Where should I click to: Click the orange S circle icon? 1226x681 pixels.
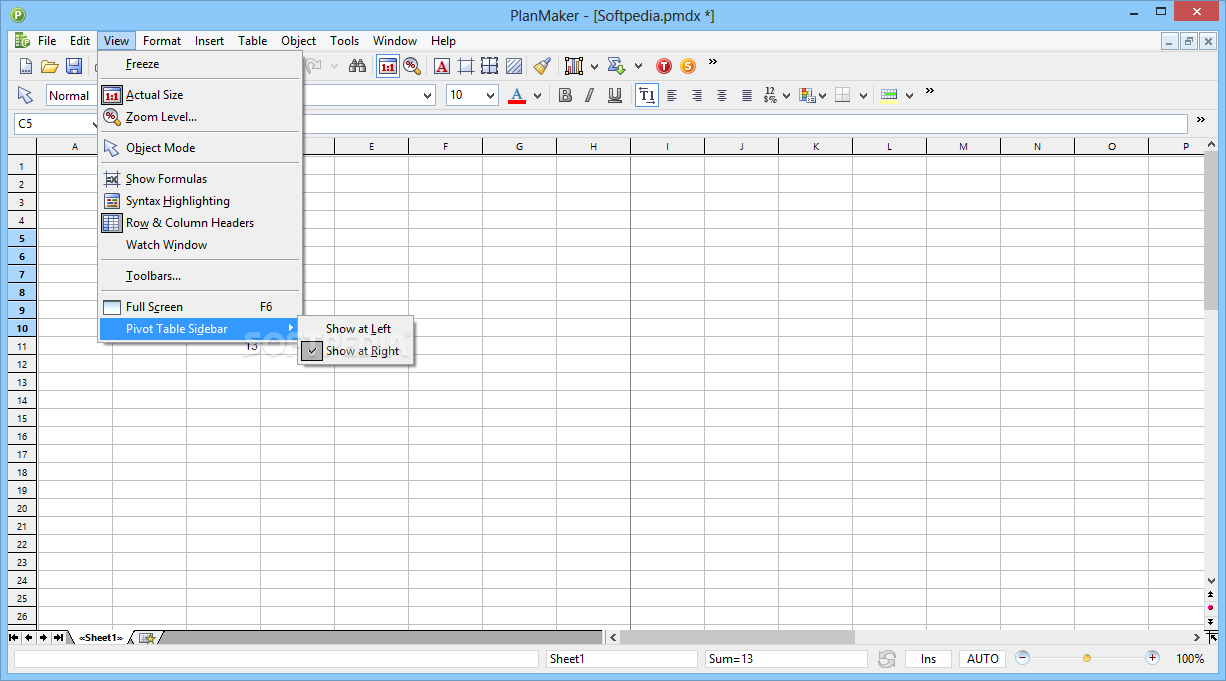coord(688,66)
